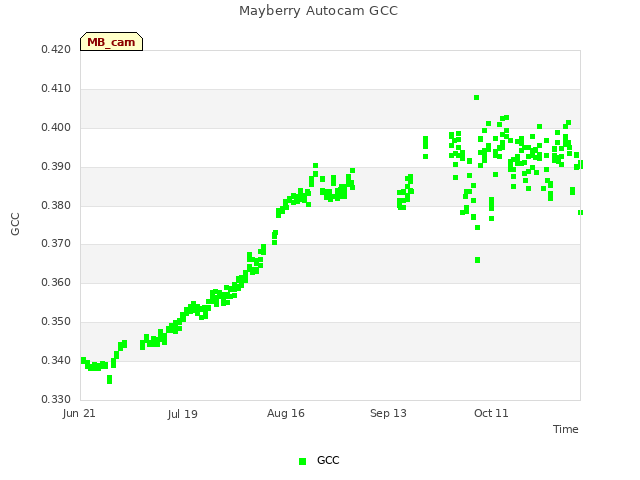Click the GCC legend label text
The width and height of the screenshot is (640, 480).
[x=328, y=460]
